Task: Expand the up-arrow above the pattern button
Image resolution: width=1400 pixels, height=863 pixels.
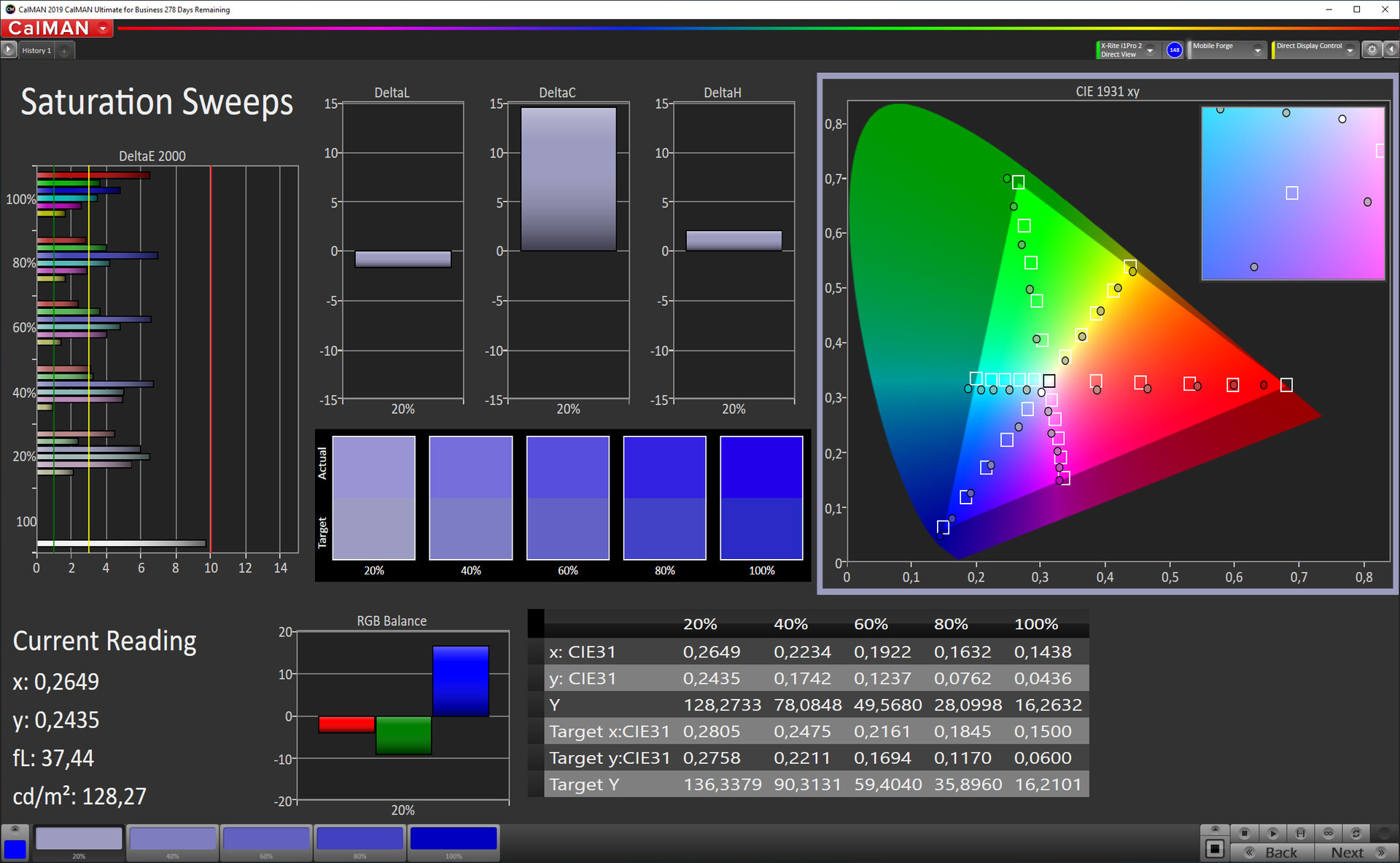Action: [1215, 829]
